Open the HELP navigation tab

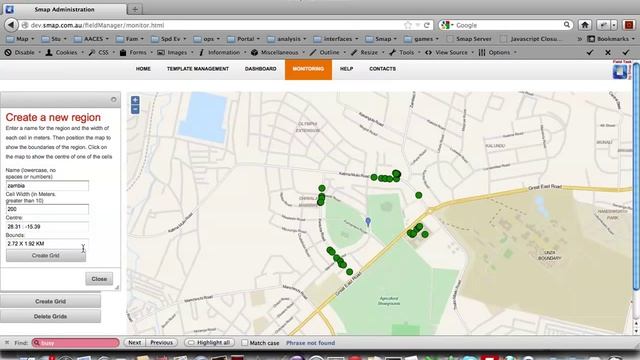point(347,69)
